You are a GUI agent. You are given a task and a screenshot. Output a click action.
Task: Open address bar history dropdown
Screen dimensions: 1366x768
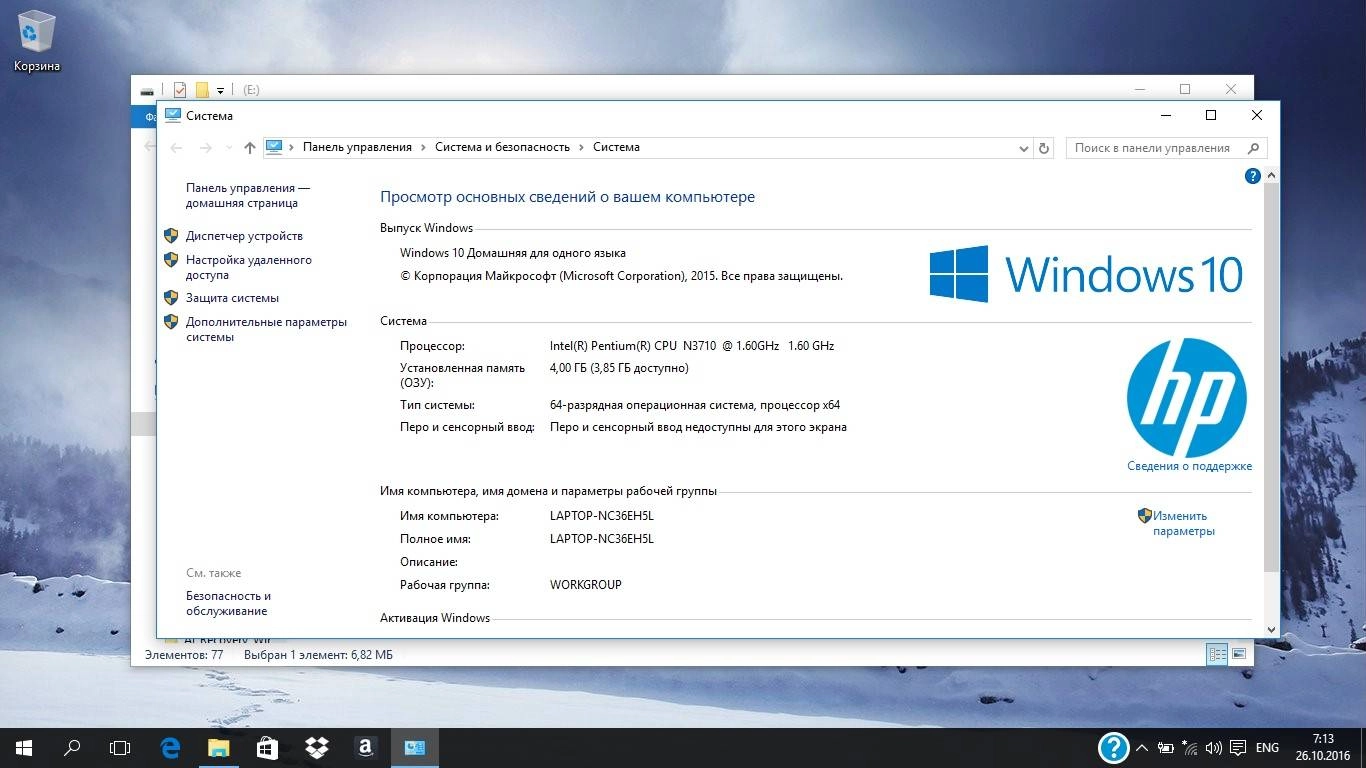pos(1024,148)
